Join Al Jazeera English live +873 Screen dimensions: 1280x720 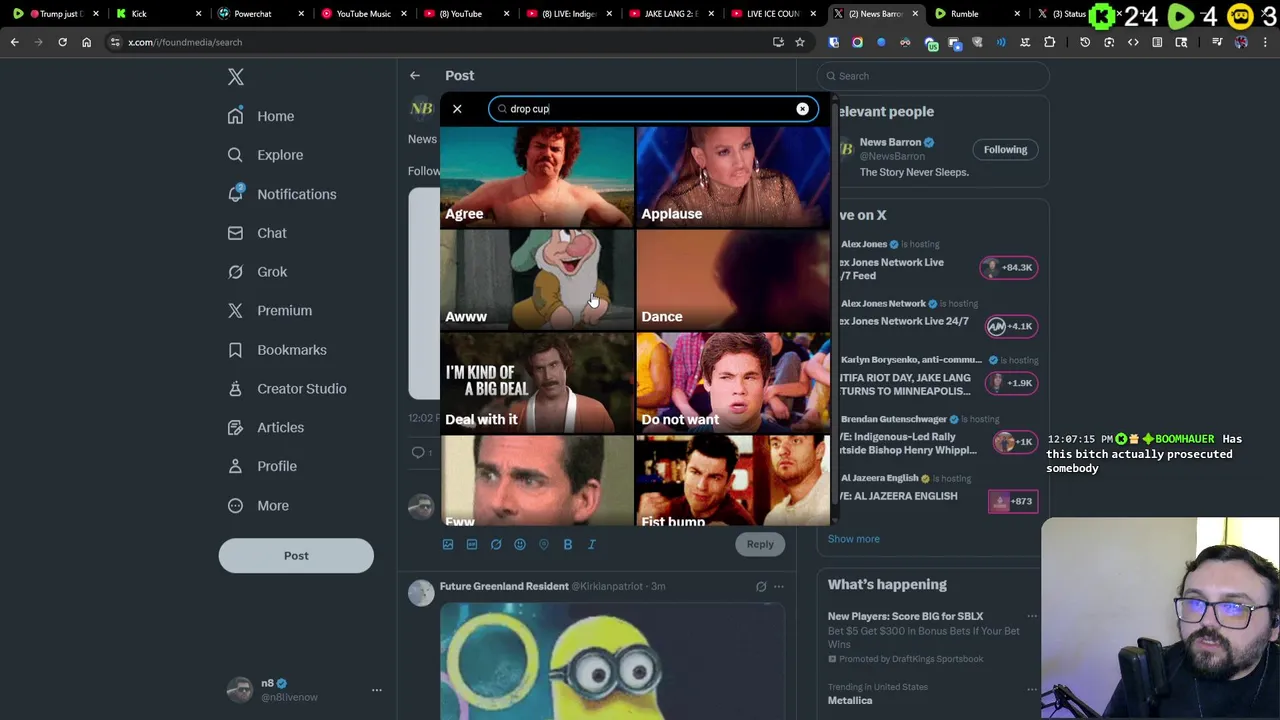(1012, 501)
